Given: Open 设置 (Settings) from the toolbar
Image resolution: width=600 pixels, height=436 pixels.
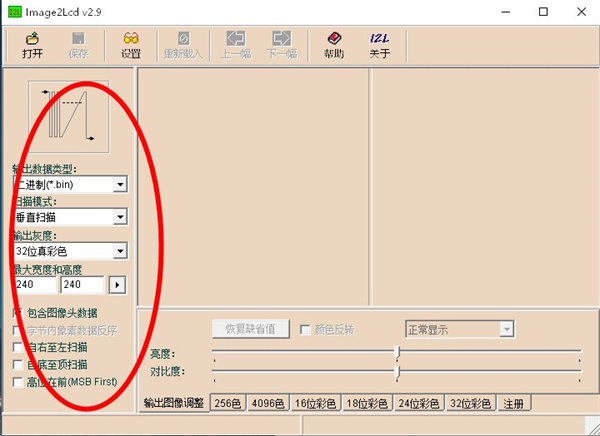Looking at the screenshot, I should pyautogui.click(x=130, y=45).
